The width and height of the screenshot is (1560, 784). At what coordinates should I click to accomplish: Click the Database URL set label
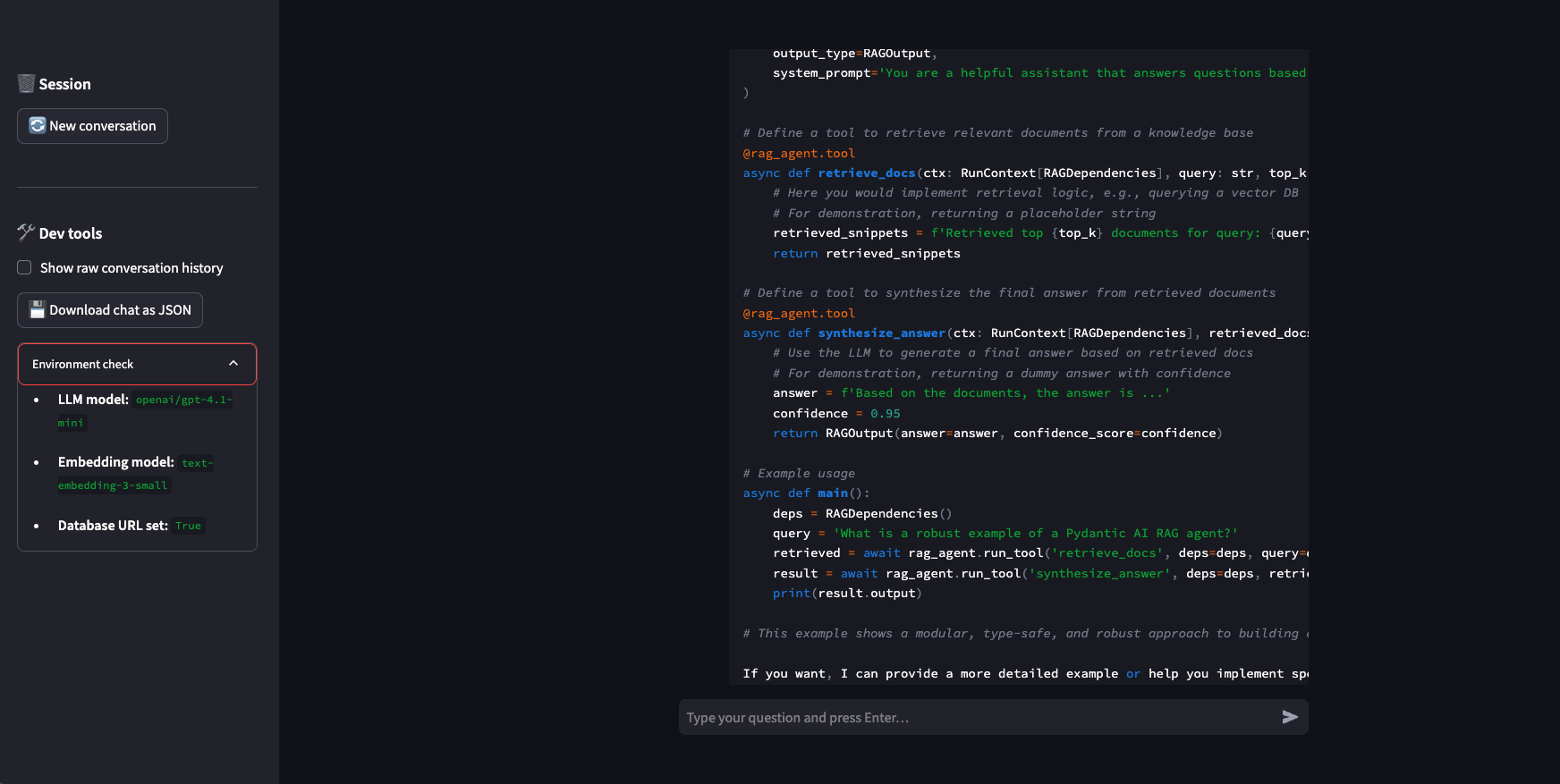pyautogui.click(x=113, y=526)
